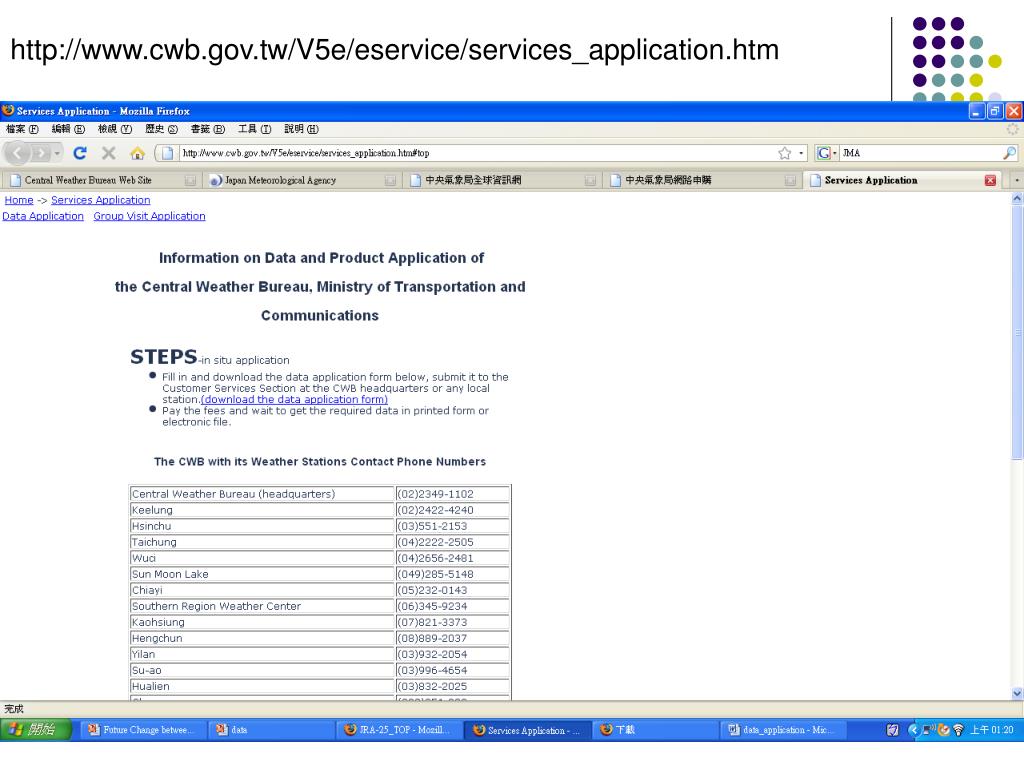Close the Central Weather Bureau Web Site tab
The height and width of the screenshot is (768, 1024).
tap(190, 180)
